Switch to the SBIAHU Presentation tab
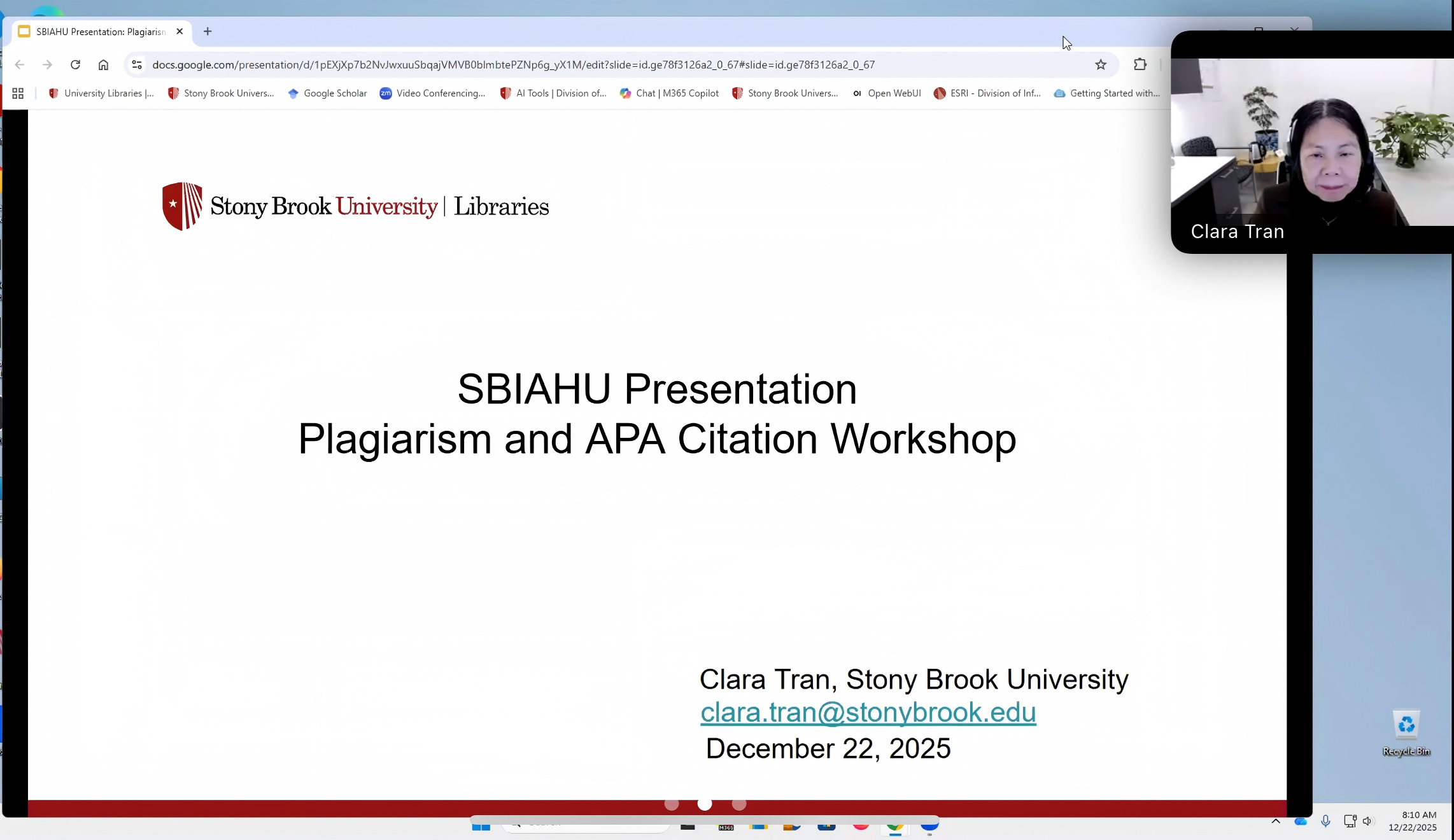 coord(95,31)
